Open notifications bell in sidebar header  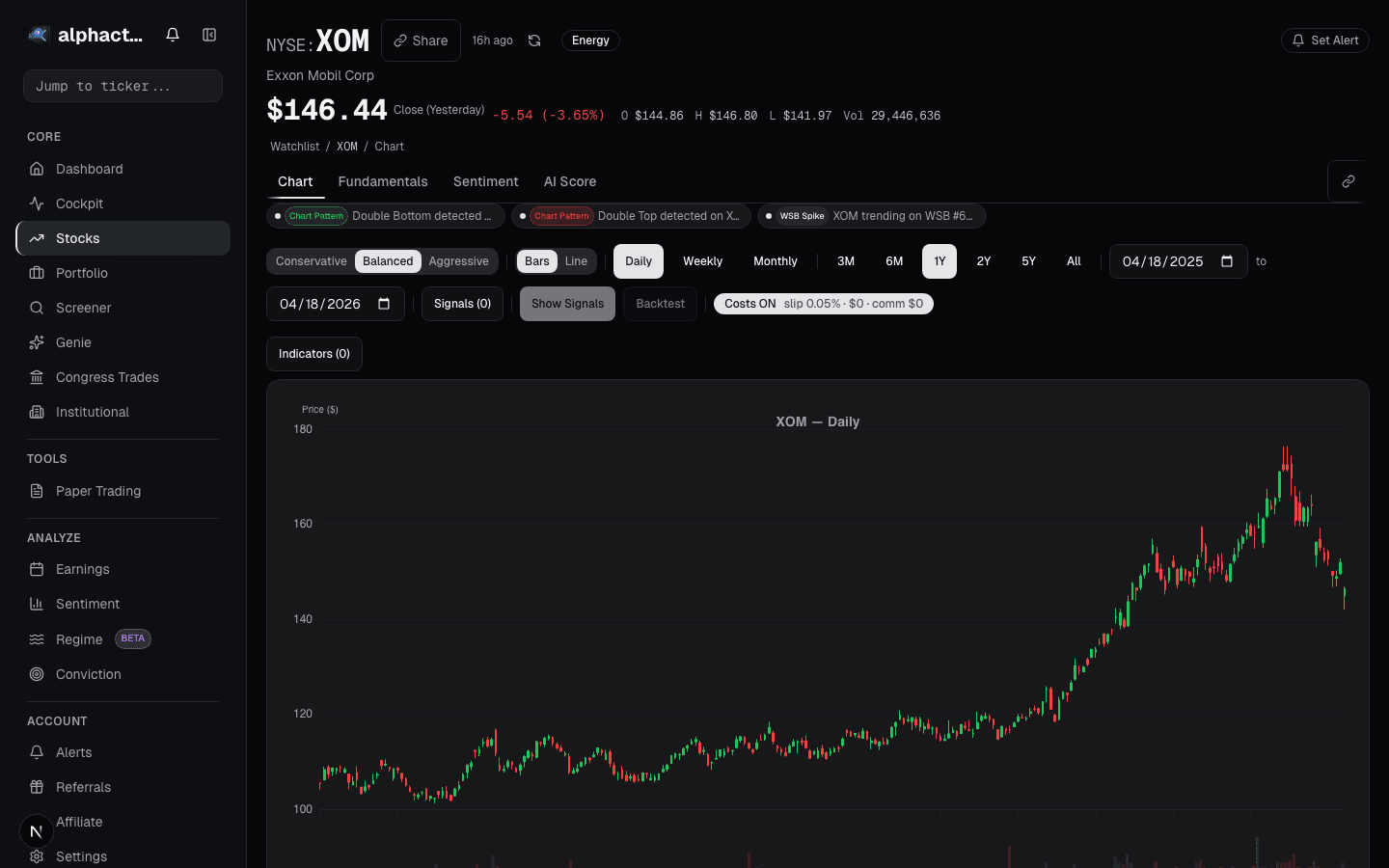(x=173, y=35)
